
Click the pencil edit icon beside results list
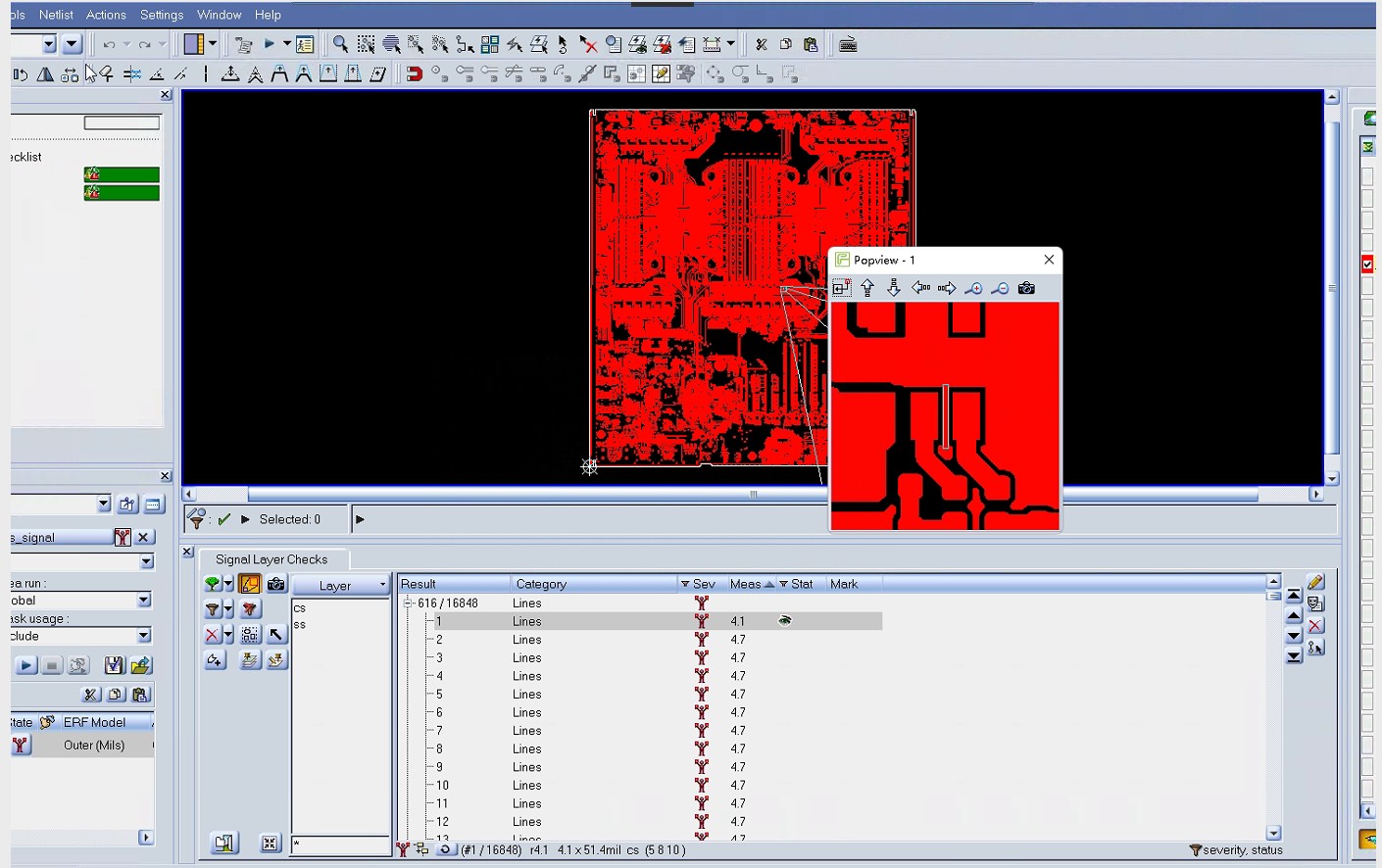tap(1315, 583)
